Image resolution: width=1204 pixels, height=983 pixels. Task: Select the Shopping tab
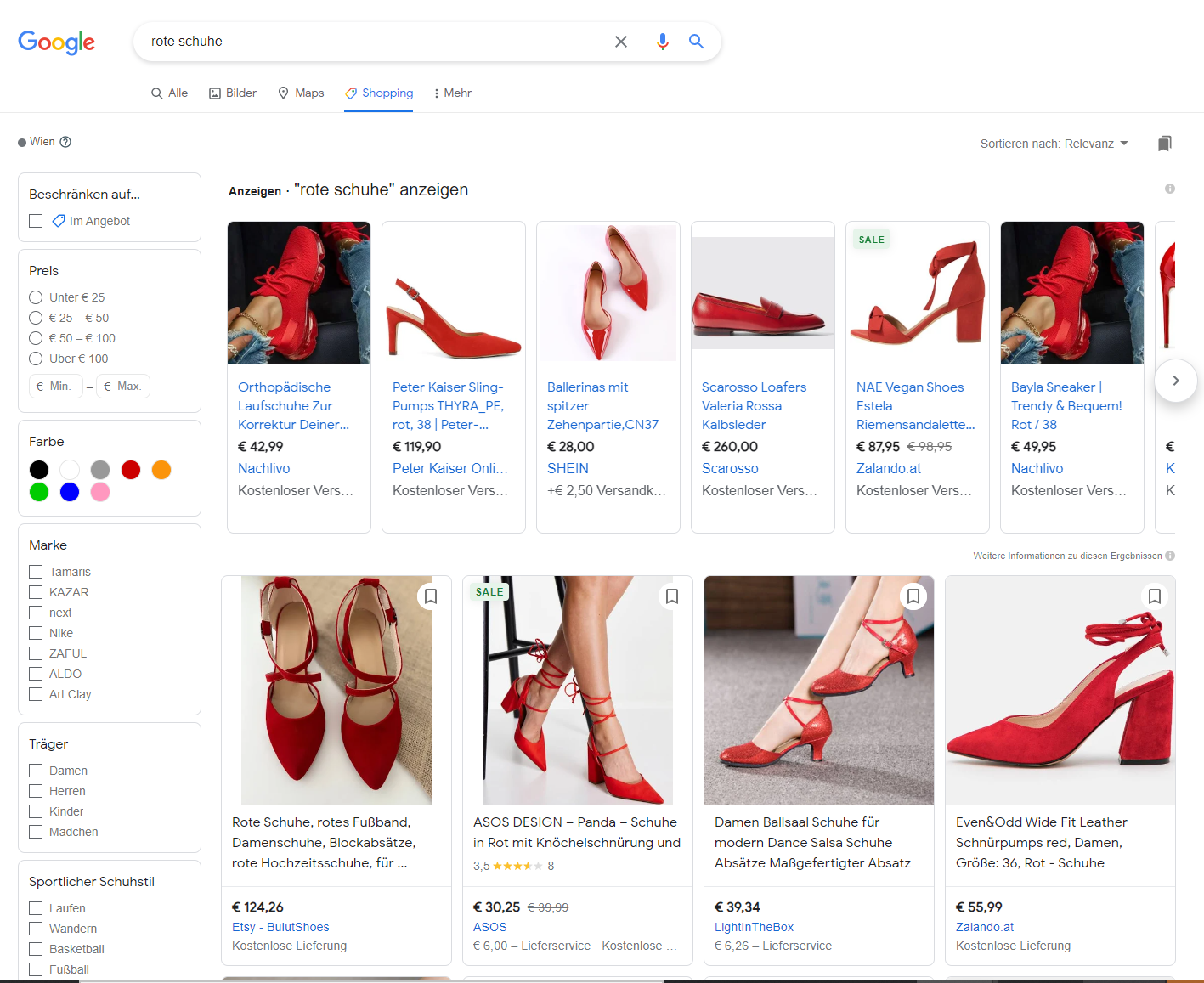pos(379,93)
